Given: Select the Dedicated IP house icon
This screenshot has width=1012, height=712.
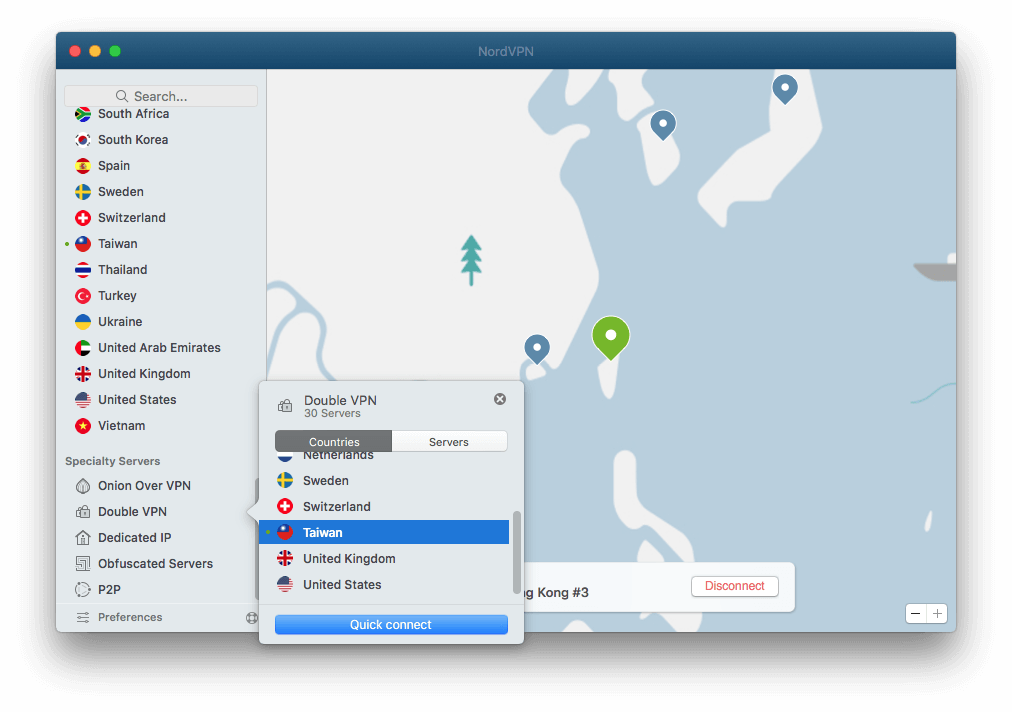Looking at the screenshot, I should pyautogui.click(x=83, y=538).
